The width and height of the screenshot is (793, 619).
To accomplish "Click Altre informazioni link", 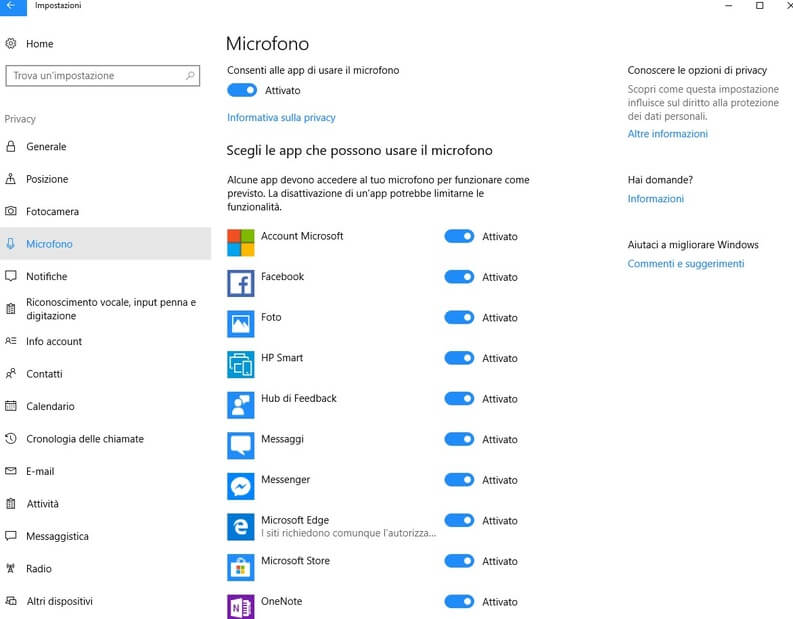I will click(668, 134).
